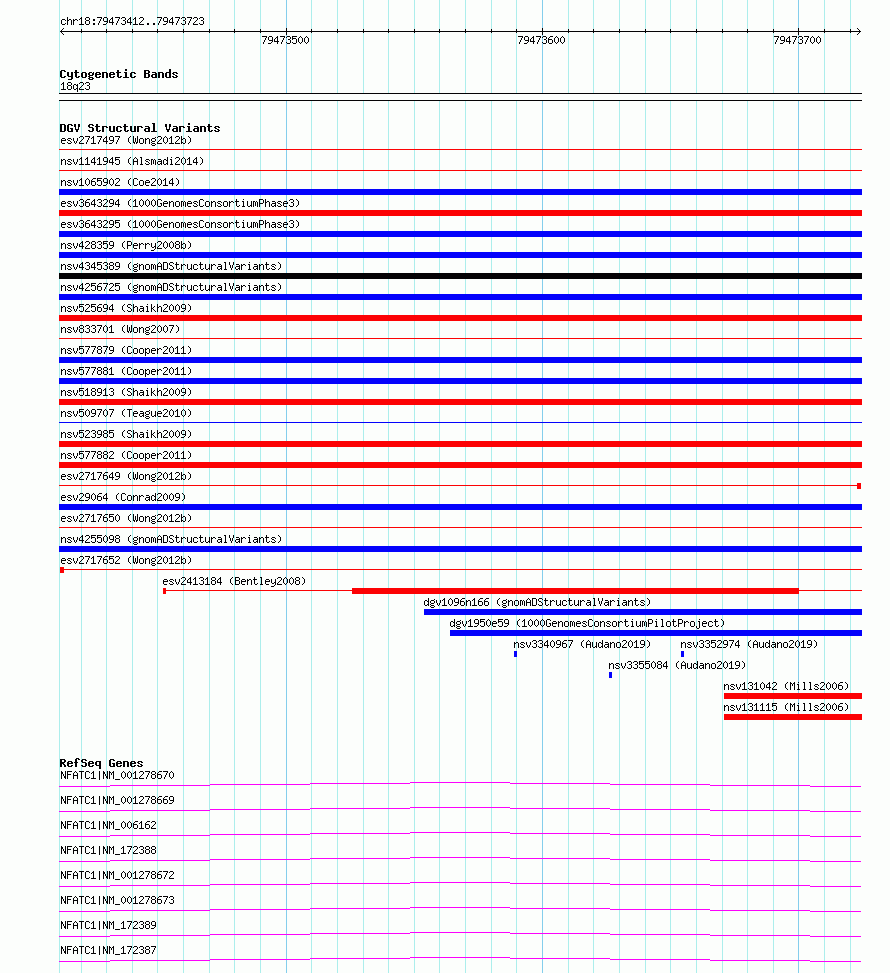Open variant esv3643294 (1000GenomesConsortiumPhase3)

click(180, 204)
